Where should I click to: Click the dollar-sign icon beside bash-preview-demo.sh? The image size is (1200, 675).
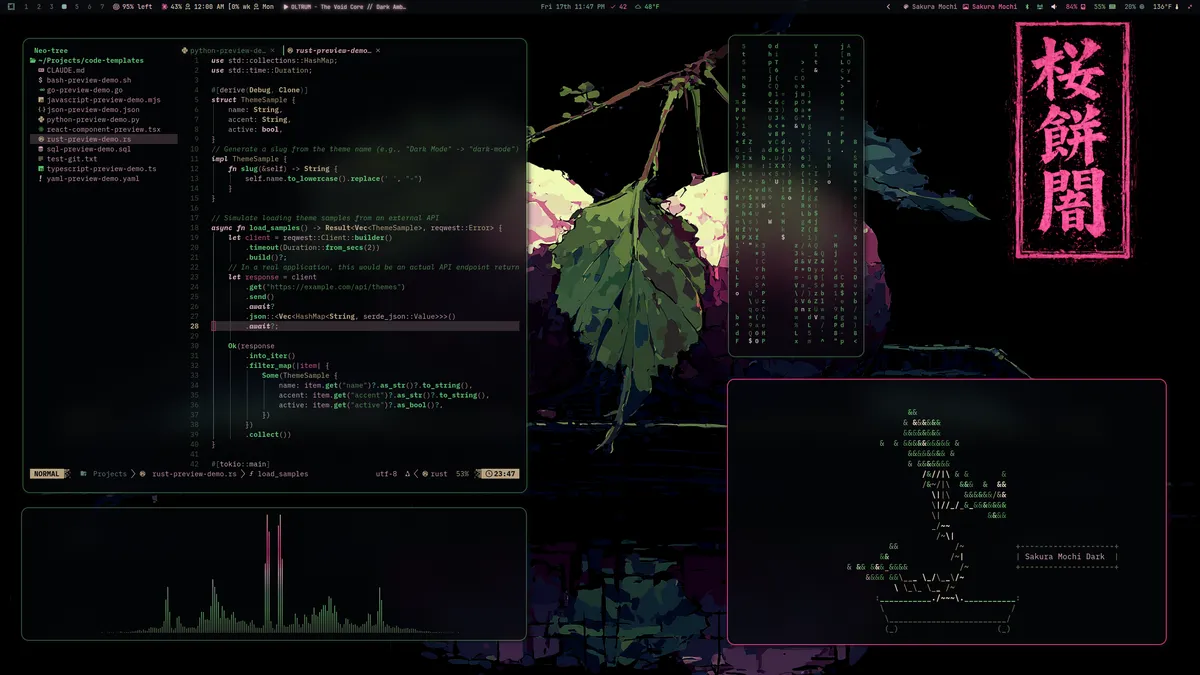[40, 80]
